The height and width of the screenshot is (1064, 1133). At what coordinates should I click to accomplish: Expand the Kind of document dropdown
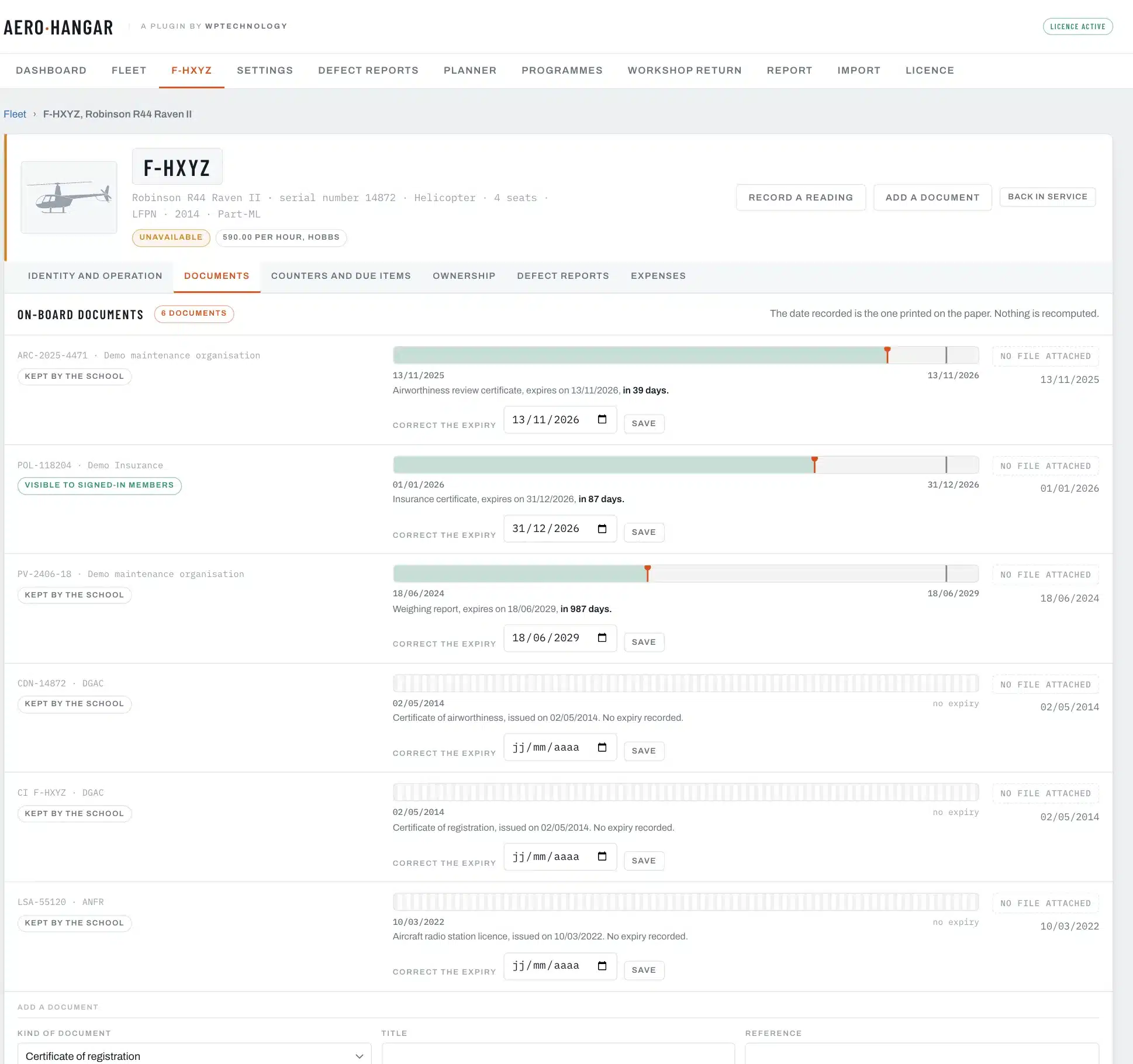pyautogui.click(x=194, y=1055)
